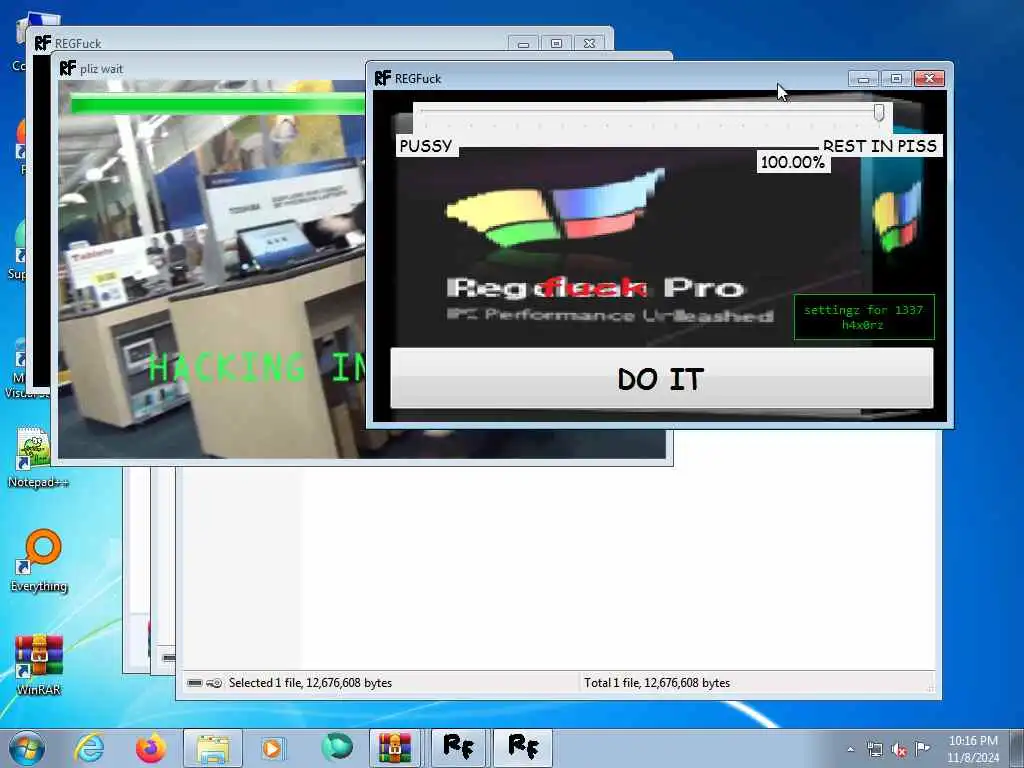
Task: Open Firefox from the taskbar
Action: [150, 748]
